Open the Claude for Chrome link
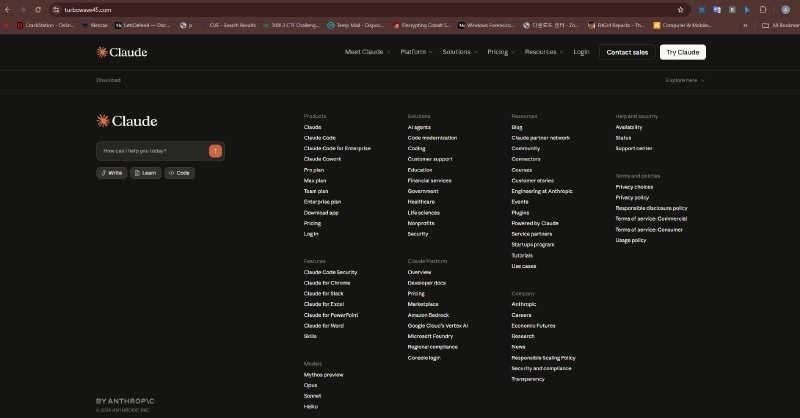 [327, 283]
